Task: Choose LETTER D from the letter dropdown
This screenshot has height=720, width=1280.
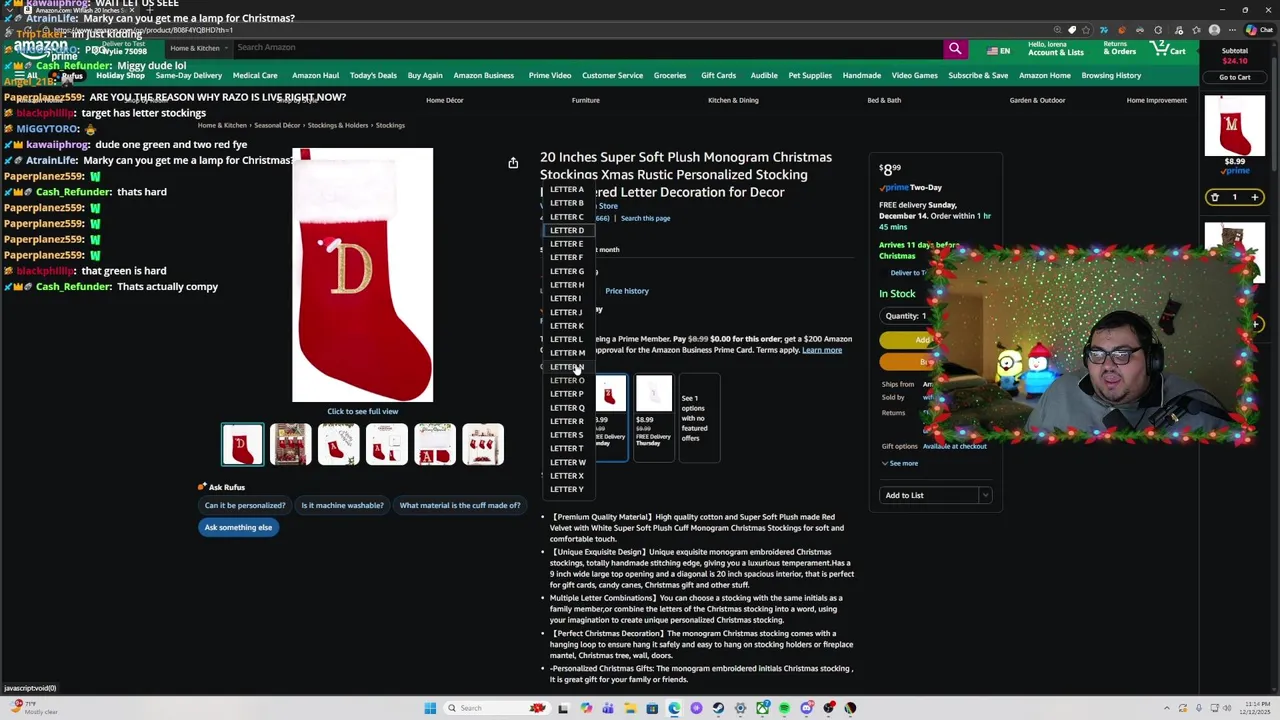Action: [x=567, y=230]
